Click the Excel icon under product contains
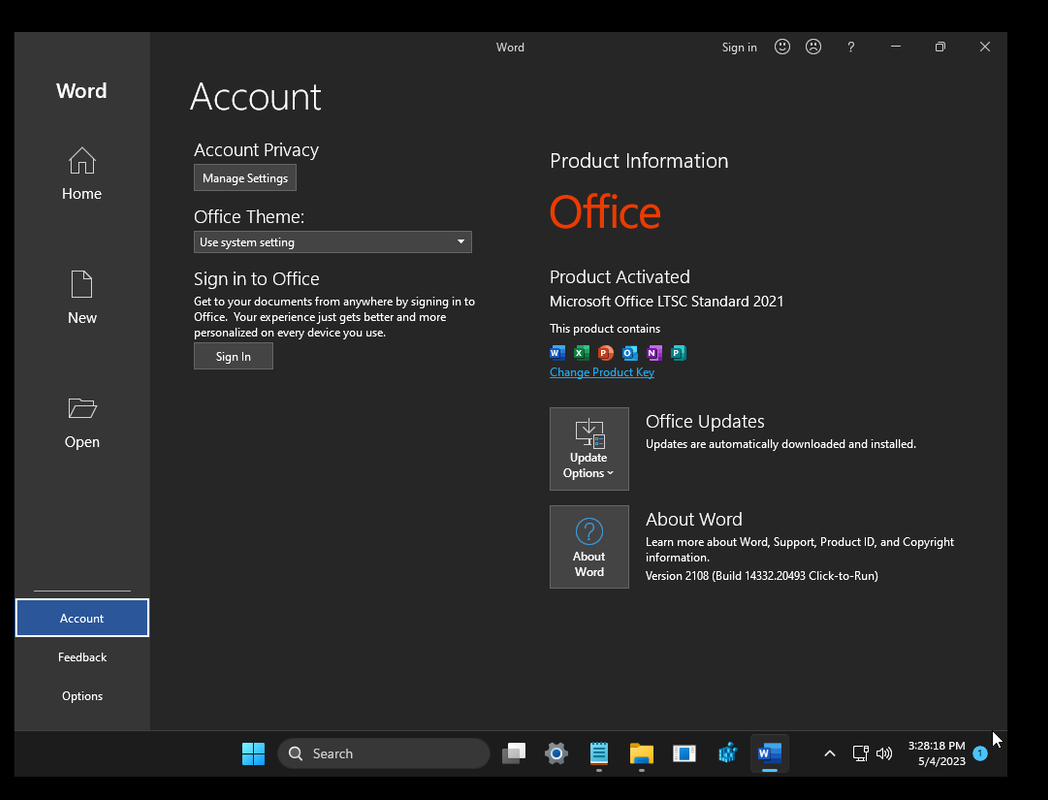The height and width of the screenshot is (800, 1048). 581,353
